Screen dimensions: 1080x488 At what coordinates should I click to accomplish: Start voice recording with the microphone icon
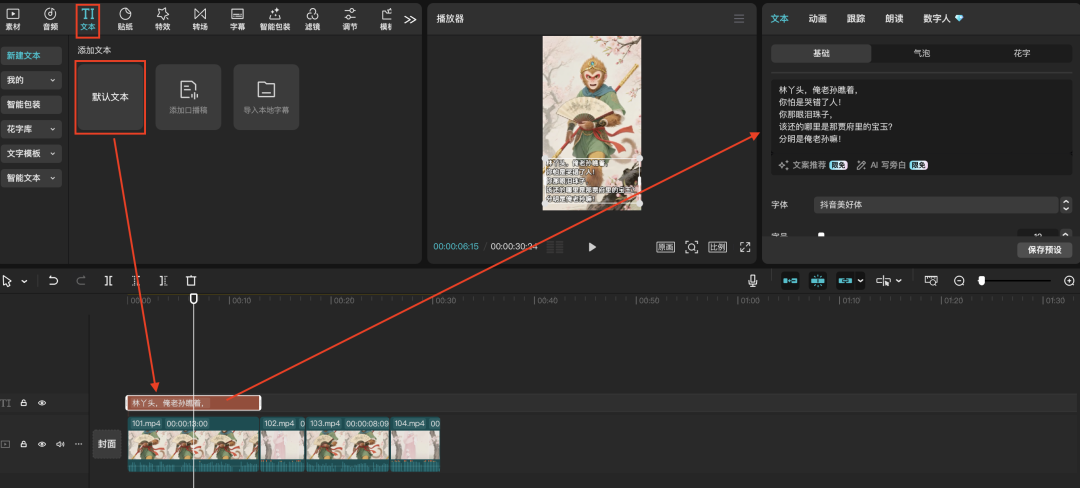tap(752, 281)
